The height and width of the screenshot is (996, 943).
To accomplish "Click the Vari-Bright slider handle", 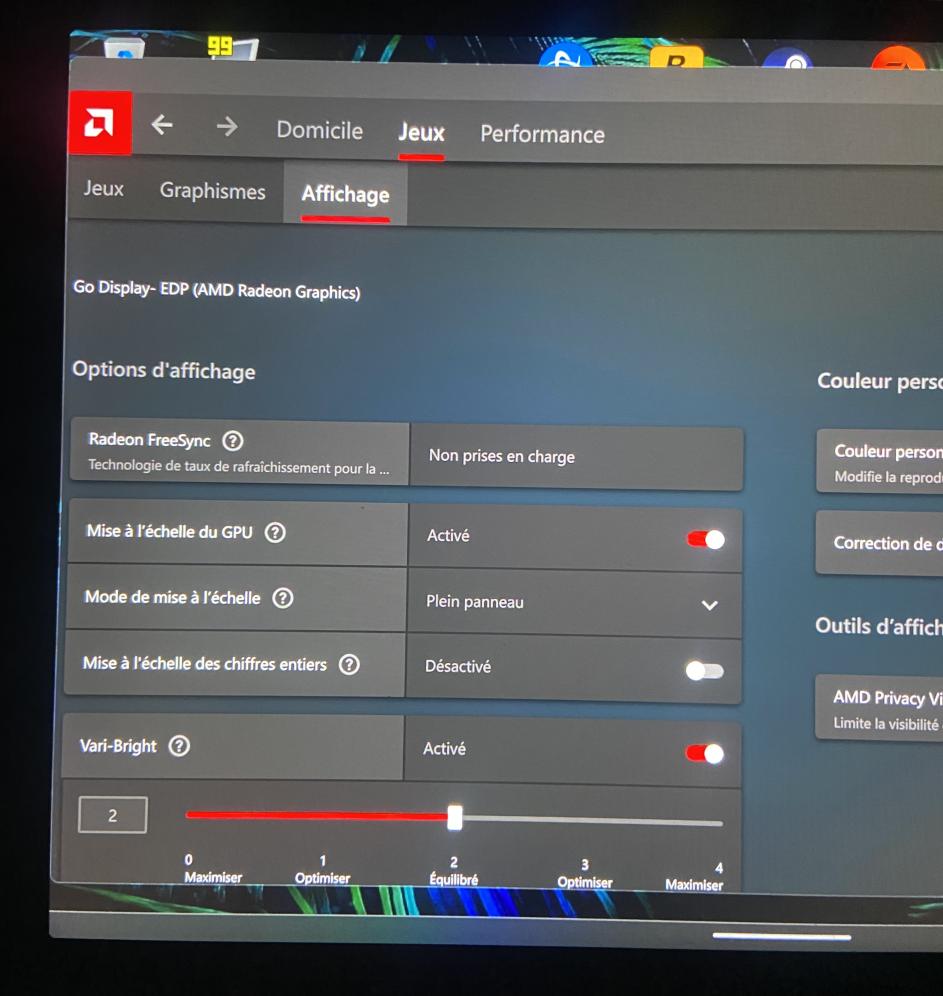I will (455, 818).
